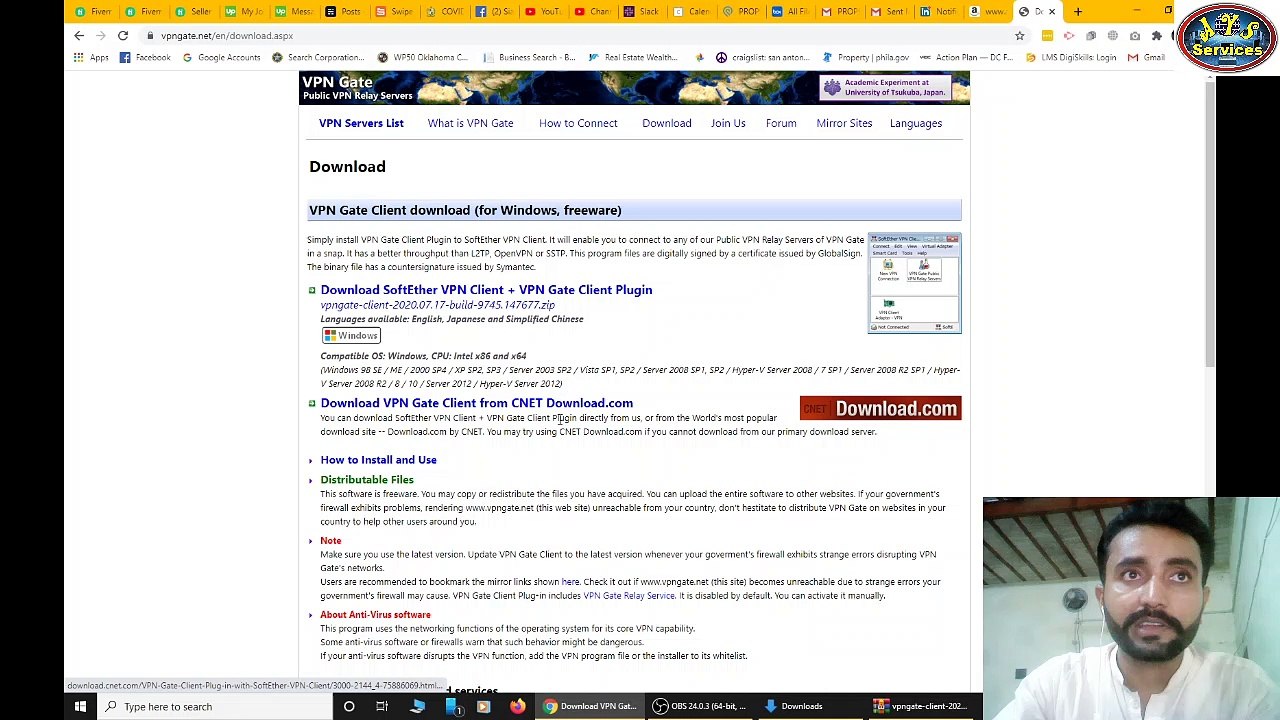Click the green icon beside SoftEther download link
This screenshot has height=720, width=1280.
(312, 290)
